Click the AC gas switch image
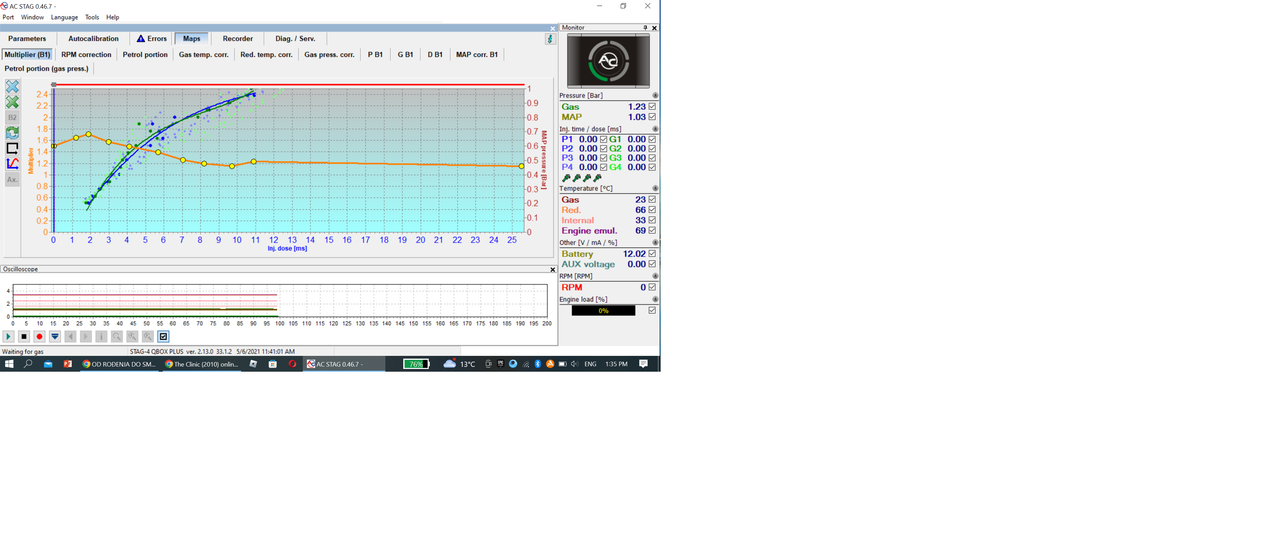1280x539 pixels. [x=608, y=61]
